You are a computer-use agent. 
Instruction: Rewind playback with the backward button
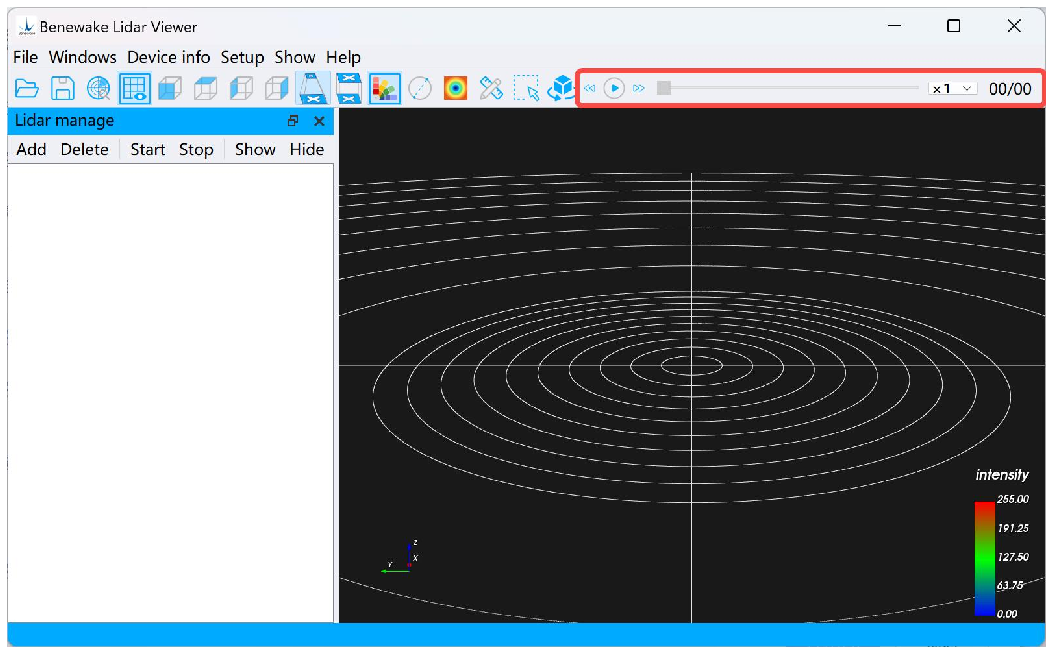pyautogui.click(x=590, y=89)
